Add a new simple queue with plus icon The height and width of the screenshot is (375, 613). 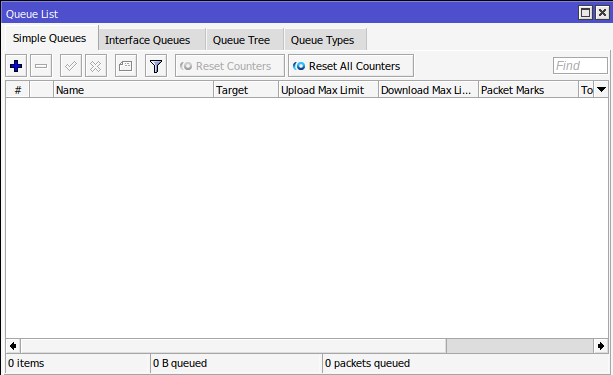click(16, 66)
